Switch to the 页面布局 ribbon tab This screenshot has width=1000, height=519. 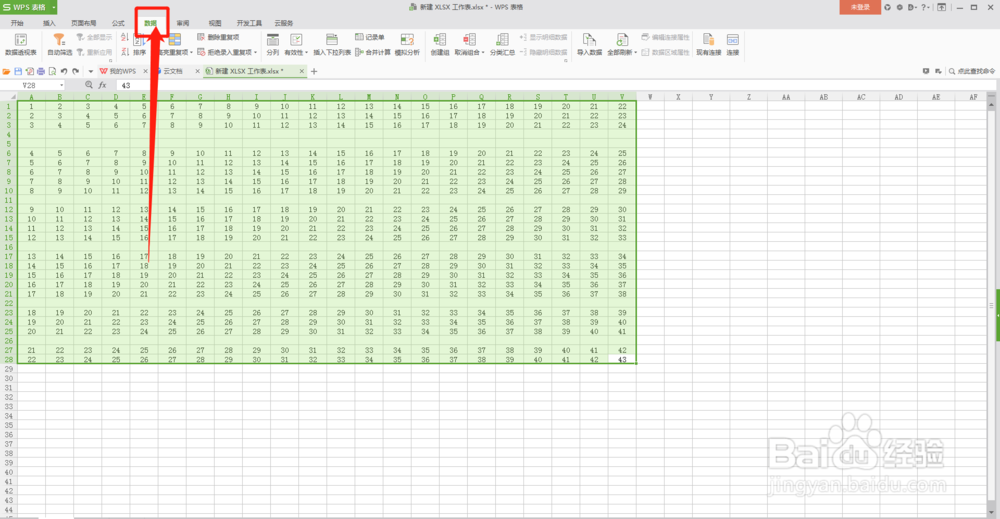(x=84, y=23)
